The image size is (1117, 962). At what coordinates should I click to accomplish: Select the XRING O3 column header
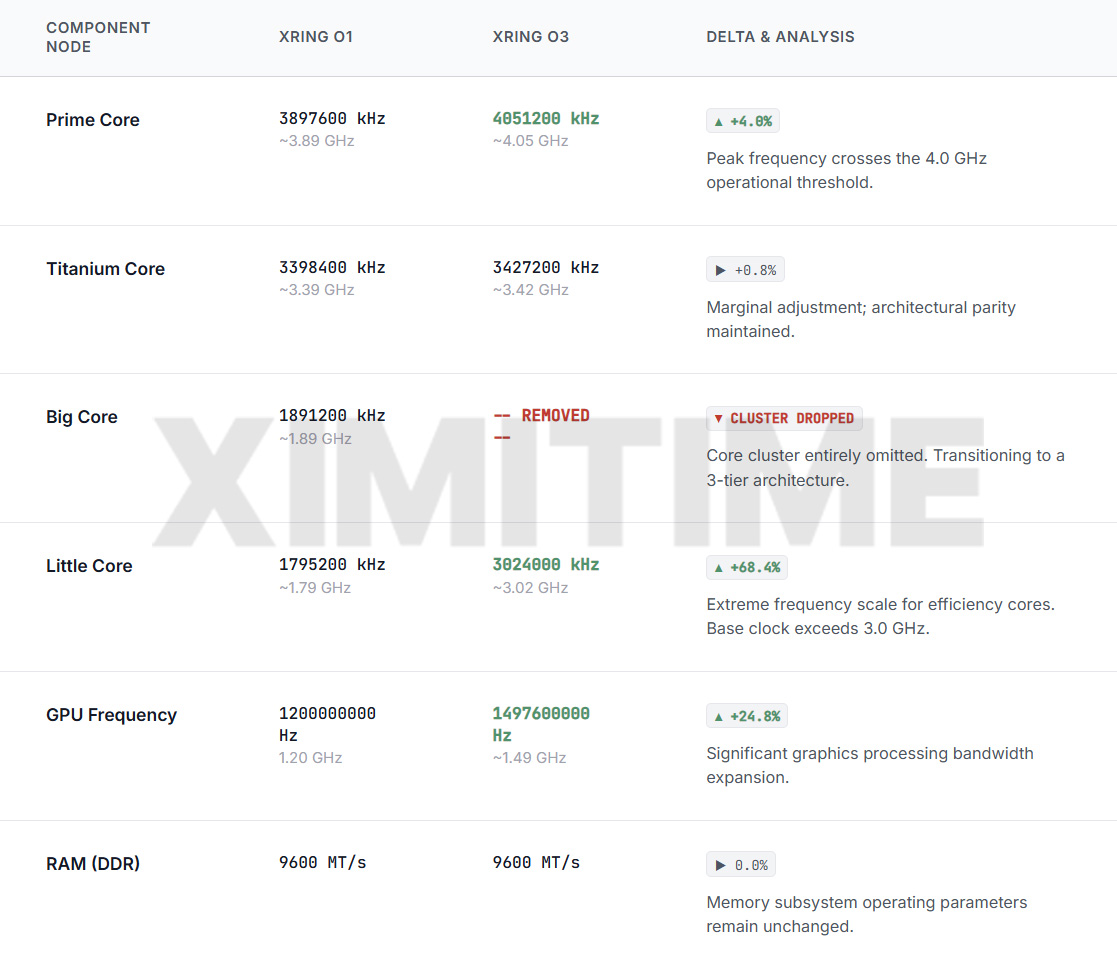pos(531,37)
